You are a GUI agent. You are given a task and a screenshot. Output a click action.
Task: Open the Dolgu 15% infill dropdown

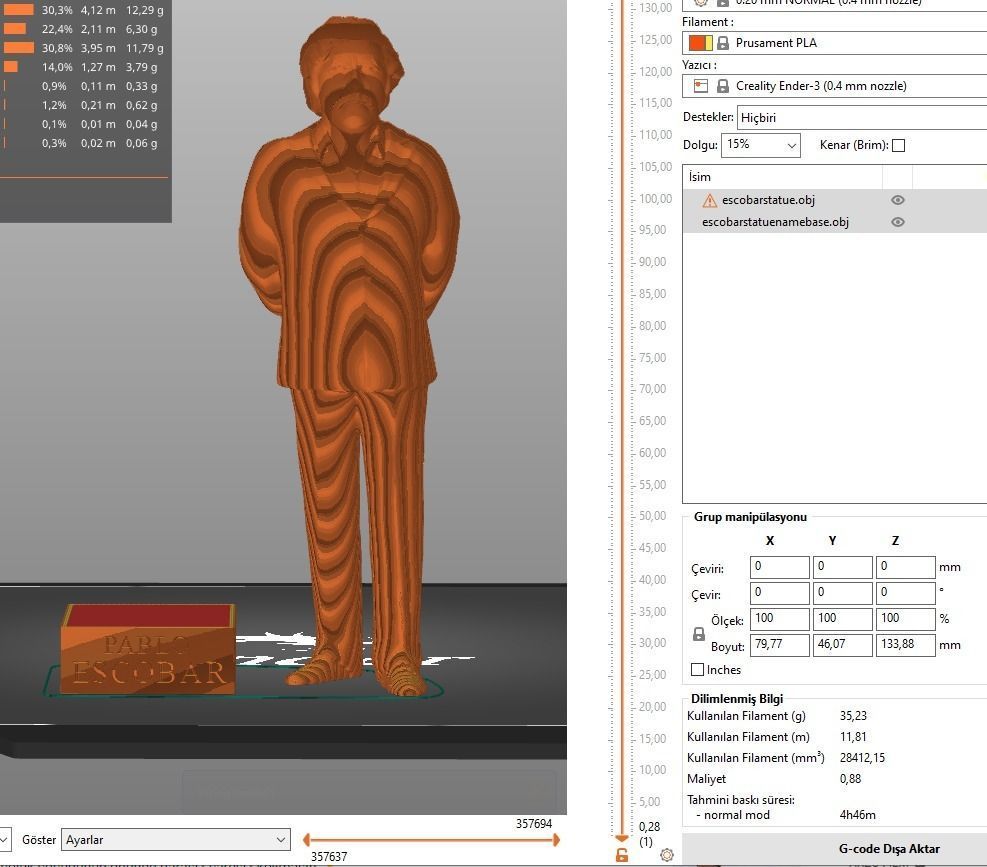click(760, 145)
